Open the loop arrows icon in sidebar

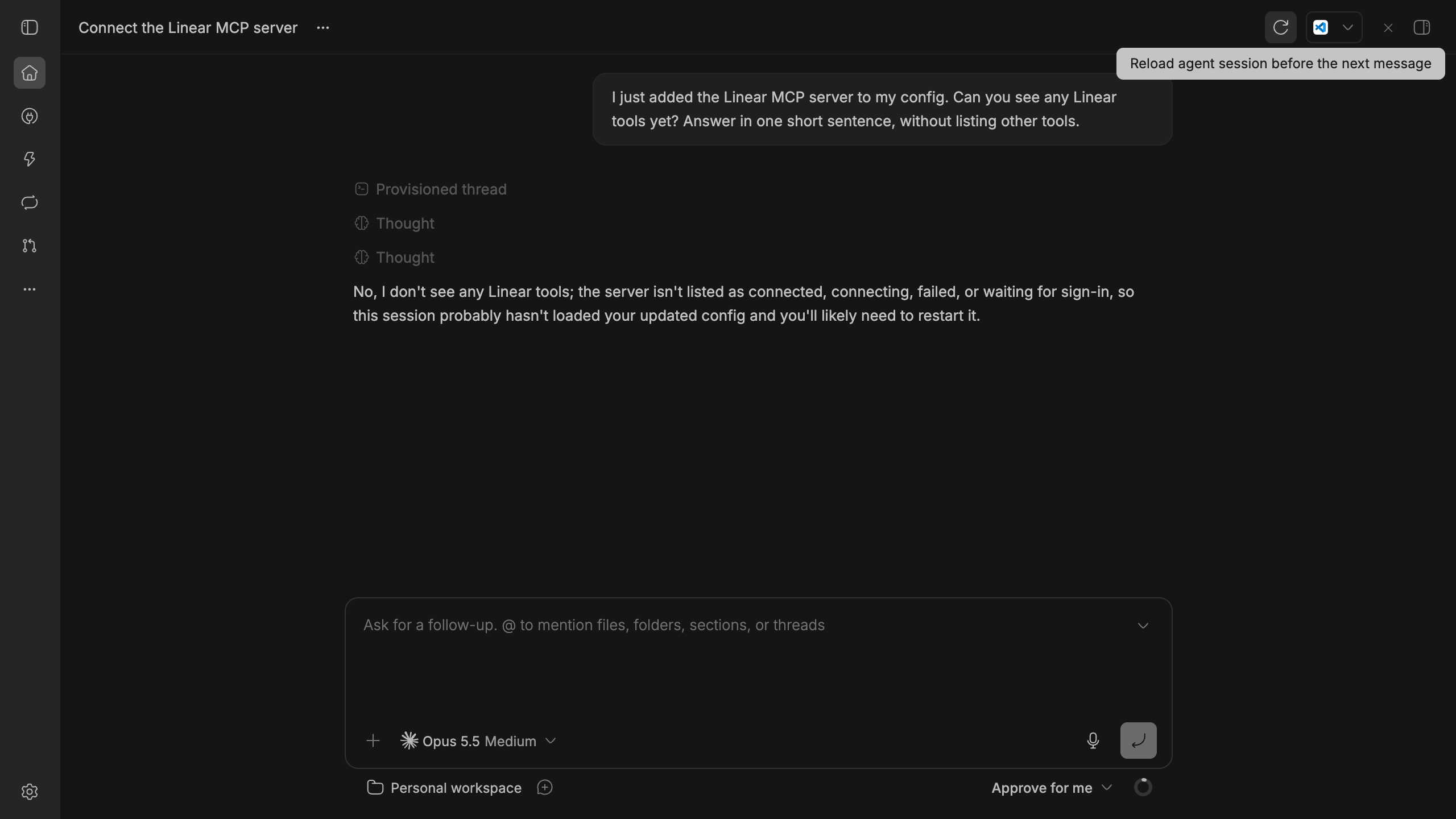coord(30,202)
